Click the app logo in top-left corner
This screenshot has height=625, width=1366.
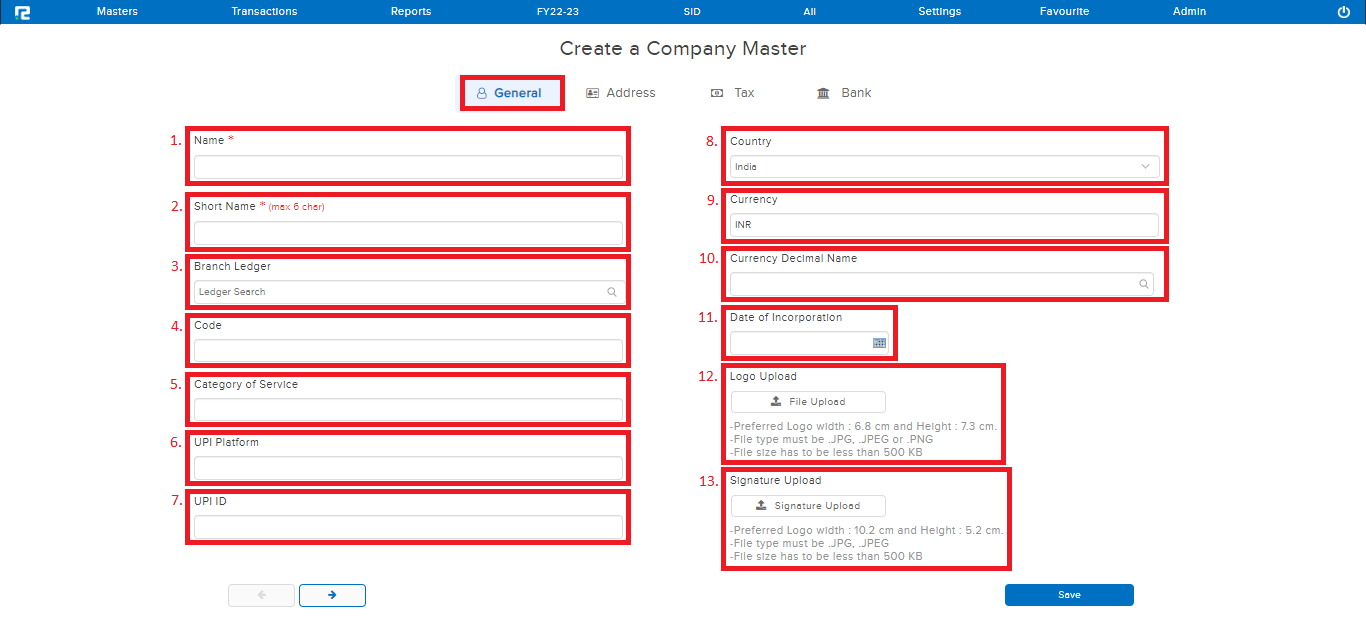coord(22,12)
